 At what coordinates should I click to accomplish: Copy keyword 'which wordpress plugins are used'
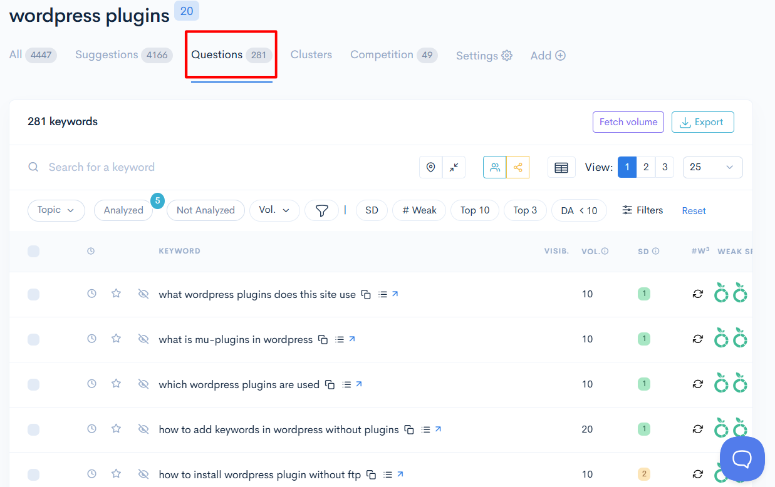[x=330, y=385]
